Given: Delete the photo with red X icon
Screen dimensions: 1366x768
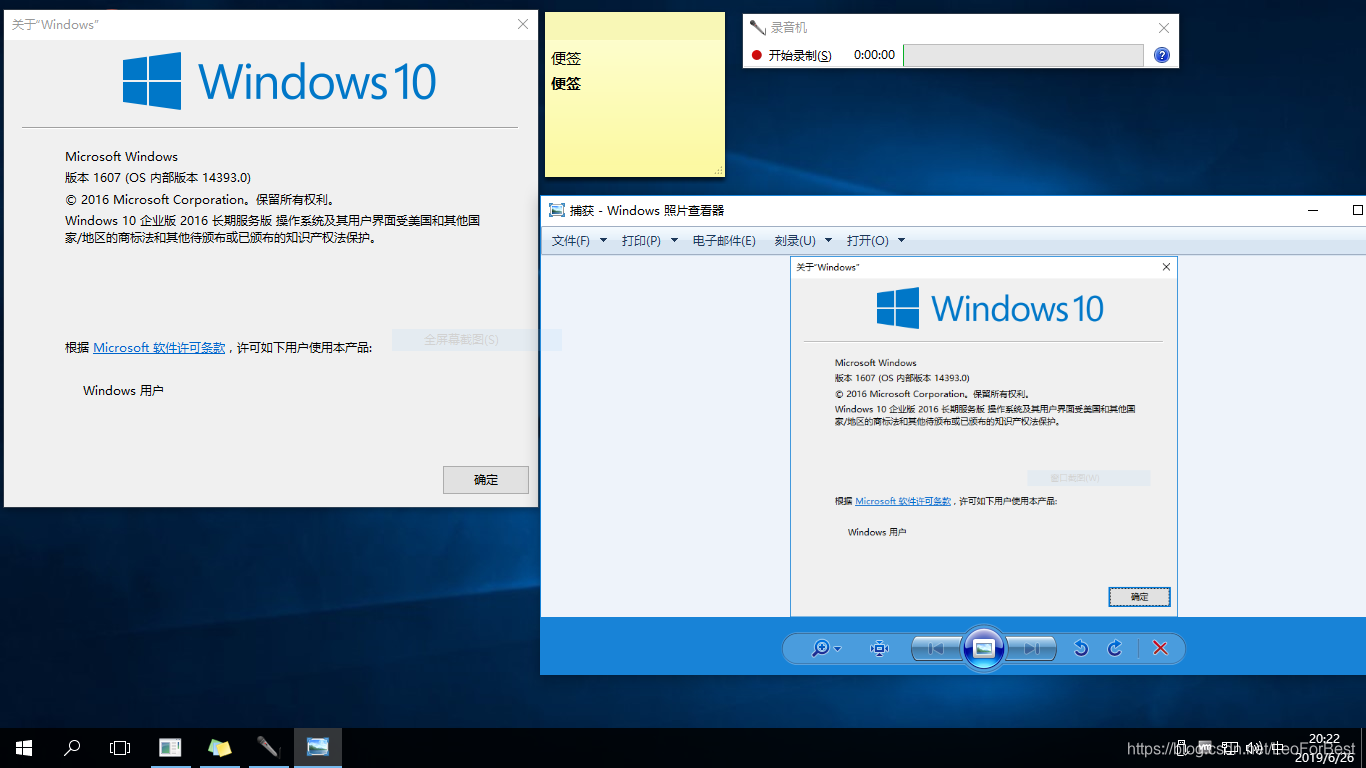Looking at the screenshot, I should pyautogui.click(x=1160, y=648).
